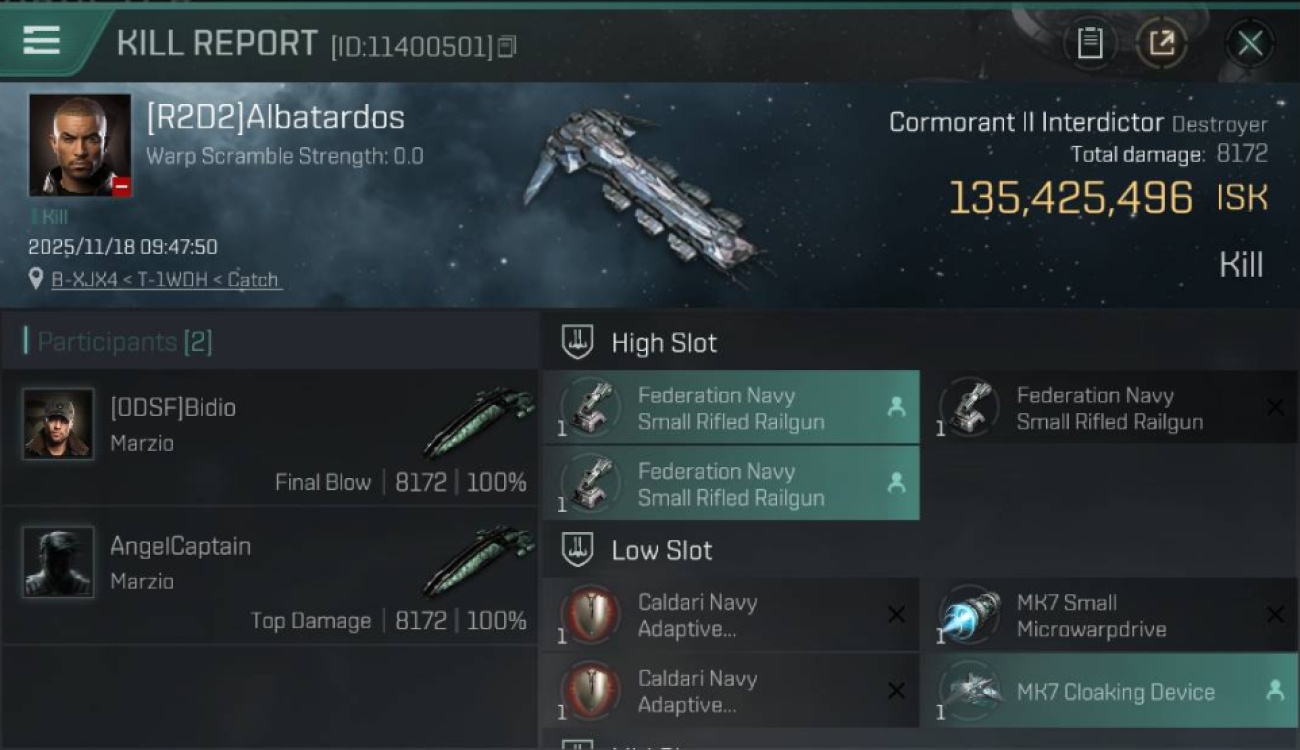Open the hamburger menu icon

tap(41, 41)
